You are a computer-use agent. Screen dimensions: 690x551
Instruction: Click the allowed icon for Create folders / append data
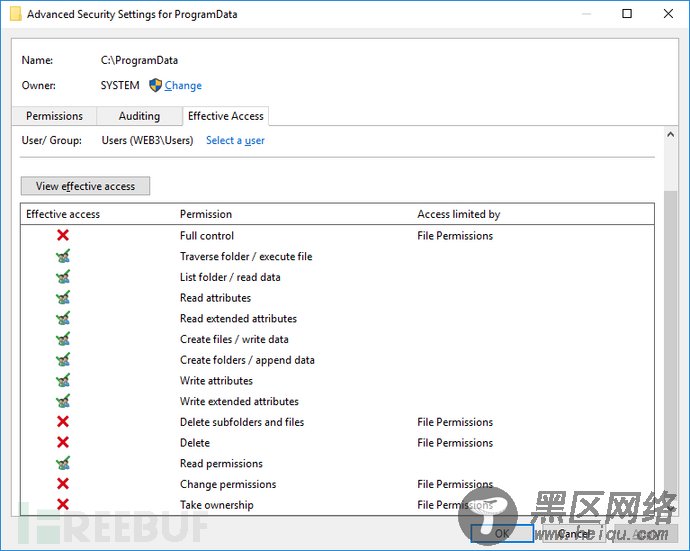63,359
